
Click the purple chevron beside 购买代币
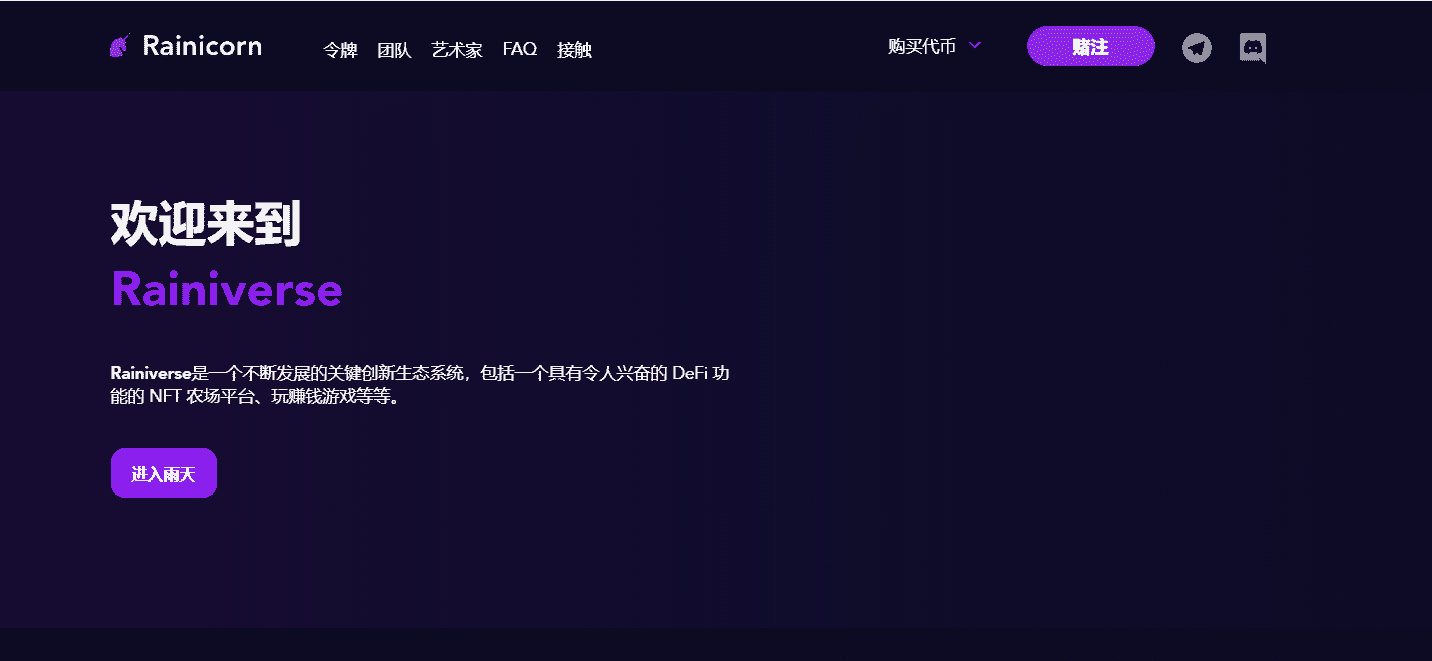coord(976,45)
